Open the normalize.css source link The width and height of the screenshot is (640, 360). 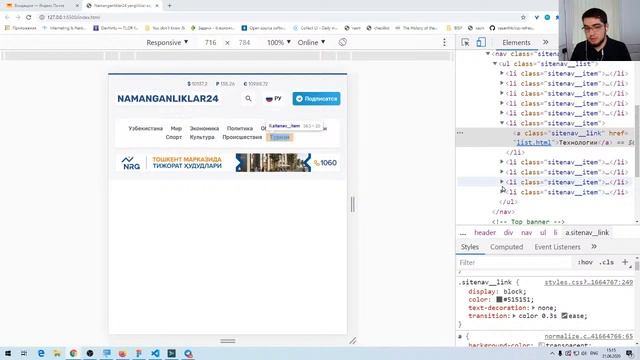(589, 336)
